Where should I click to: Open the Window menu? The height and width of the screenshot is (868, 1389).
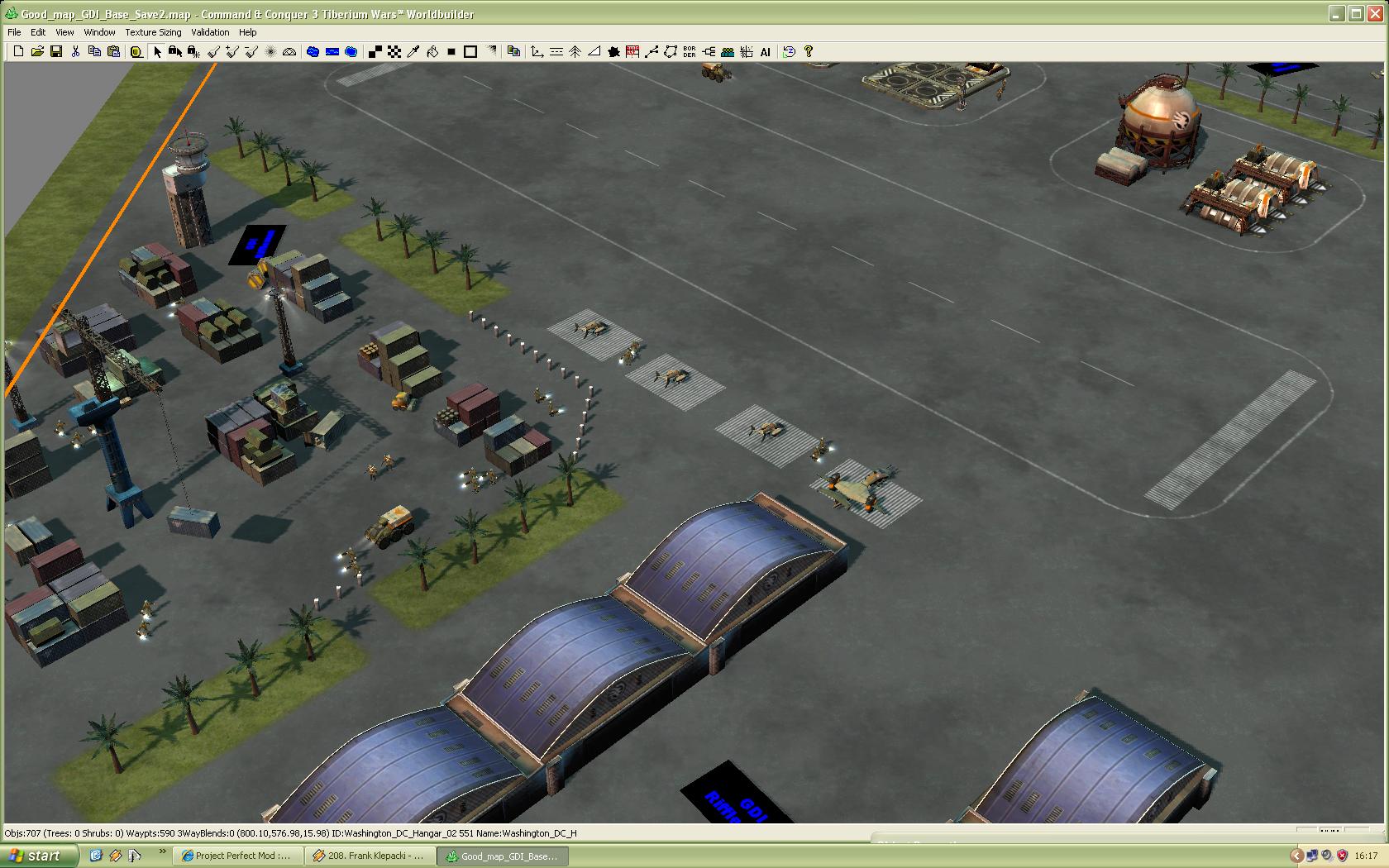(x=99, y=32)
